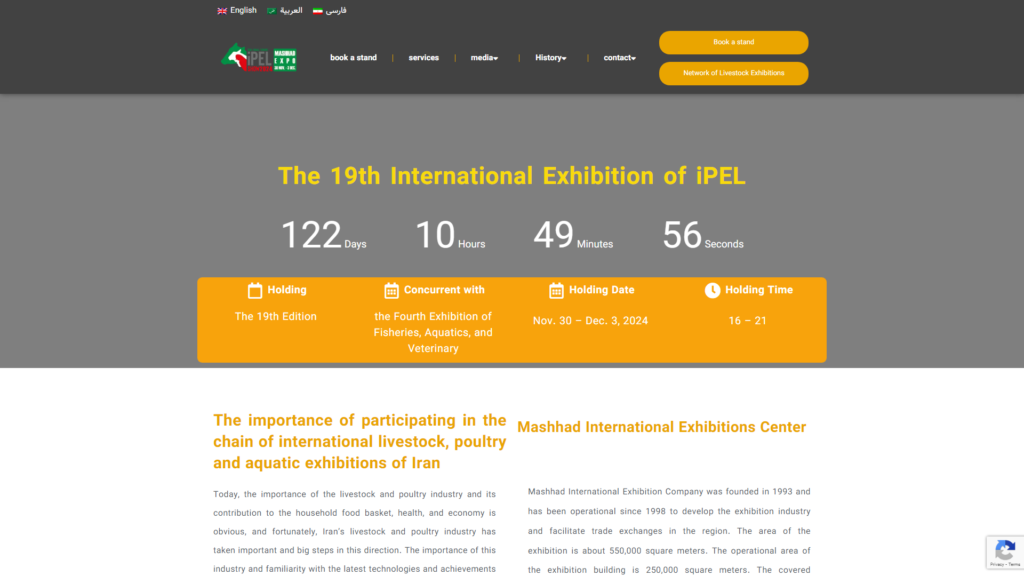
Task: Click the Saudi flag icon for Arabic
Action: (x=271, y=10)
